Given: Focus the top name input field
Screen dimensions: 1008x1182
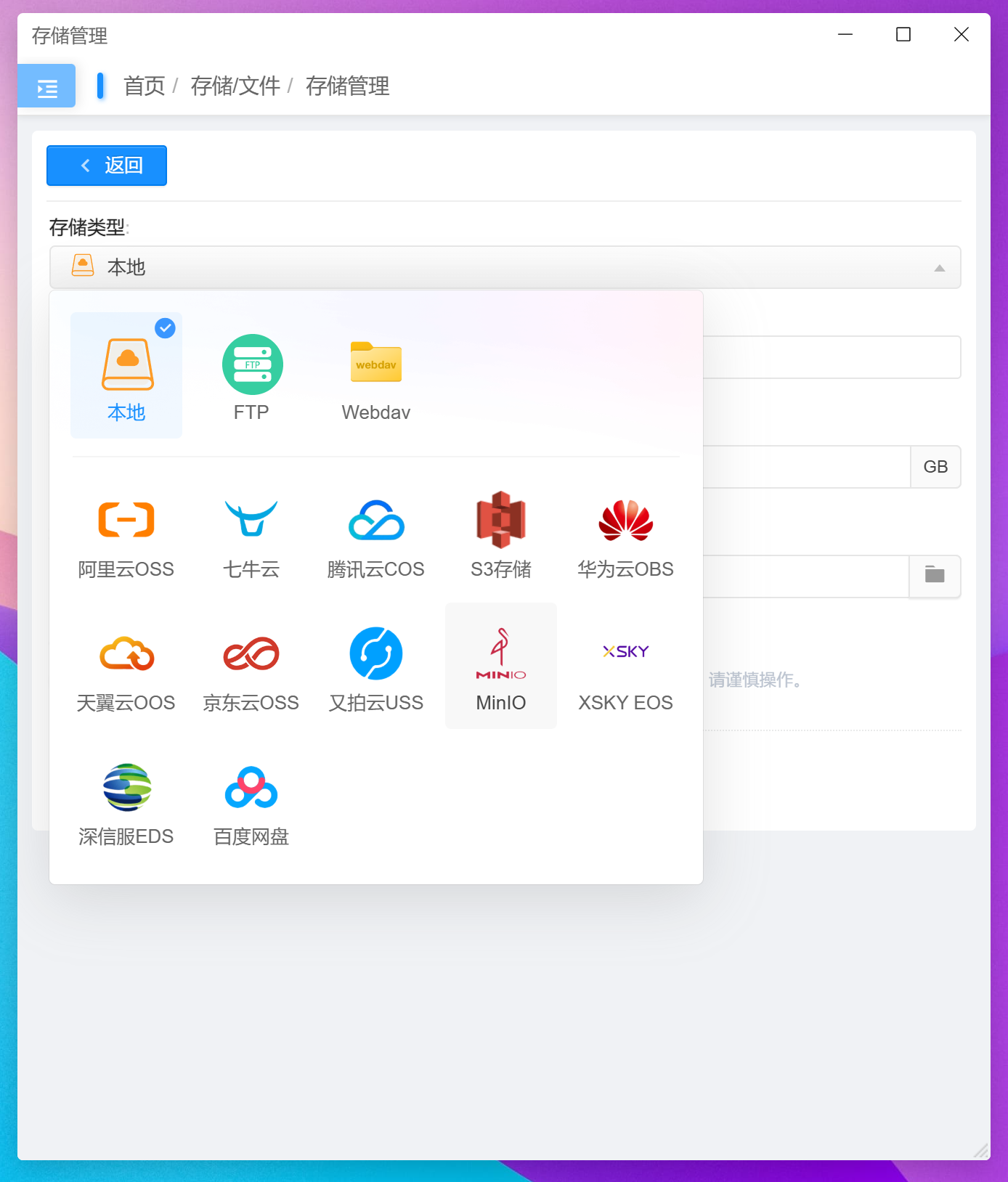Looking at the screenshot, I should click(832, 357).
